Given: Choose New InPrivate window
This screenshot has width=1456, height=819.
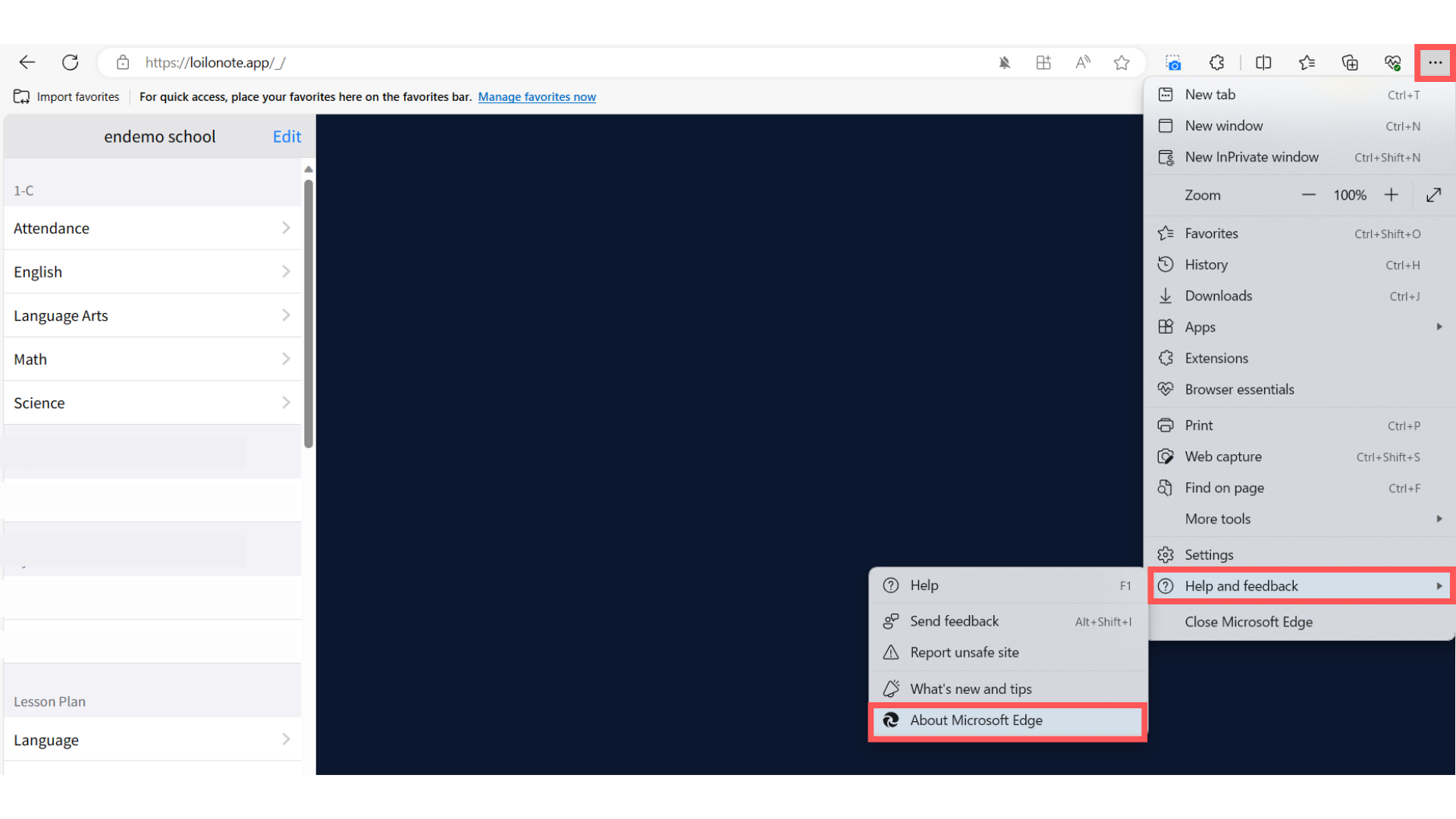Looking at the screenshot, I should [x=1251, y=157].
